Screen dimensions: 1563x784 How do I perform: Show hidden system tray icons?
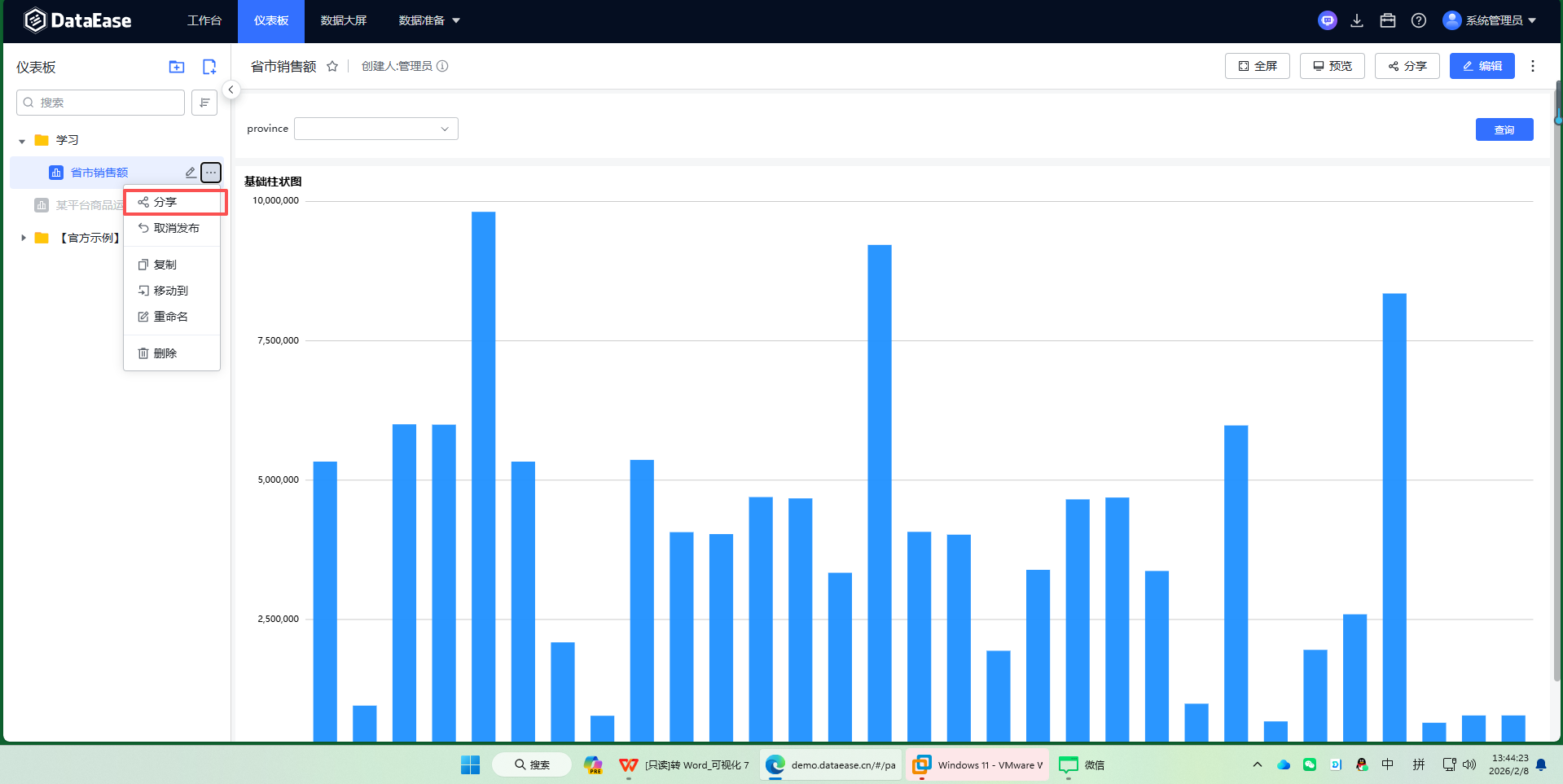(x=1258, y=764)
